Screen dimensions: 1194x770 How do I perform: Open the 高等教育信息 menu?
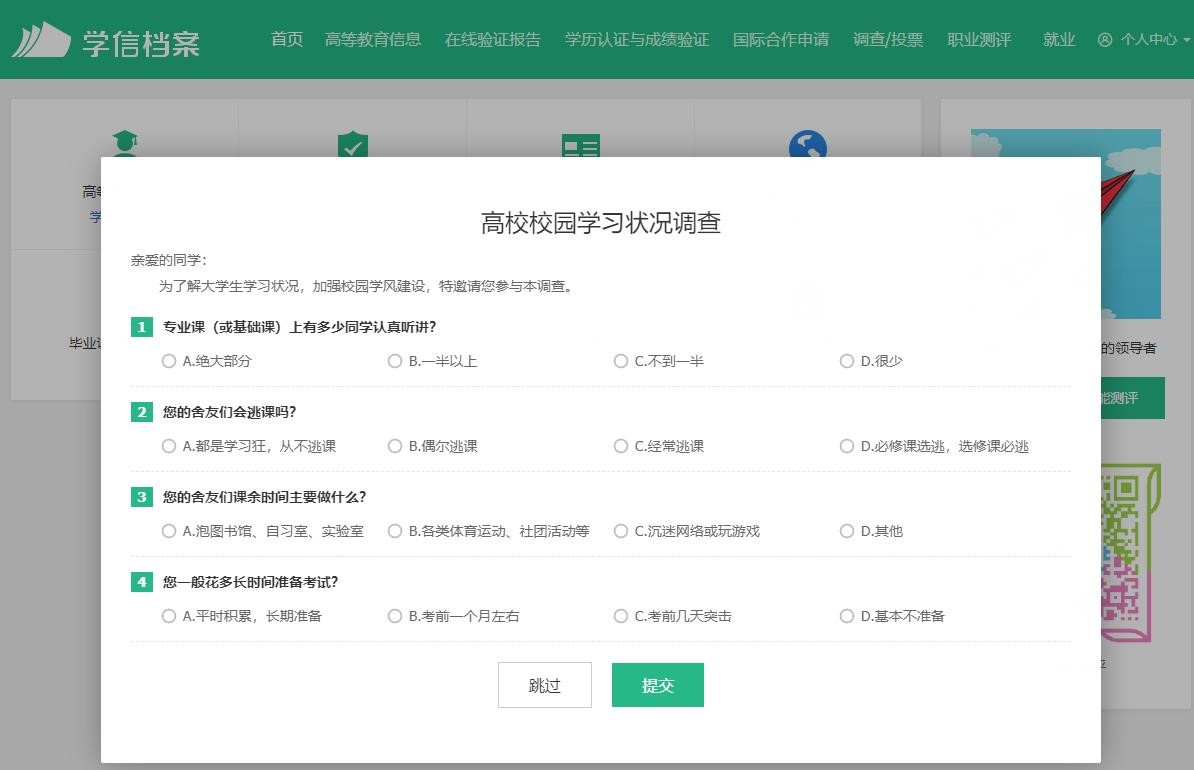pos(372,40)
